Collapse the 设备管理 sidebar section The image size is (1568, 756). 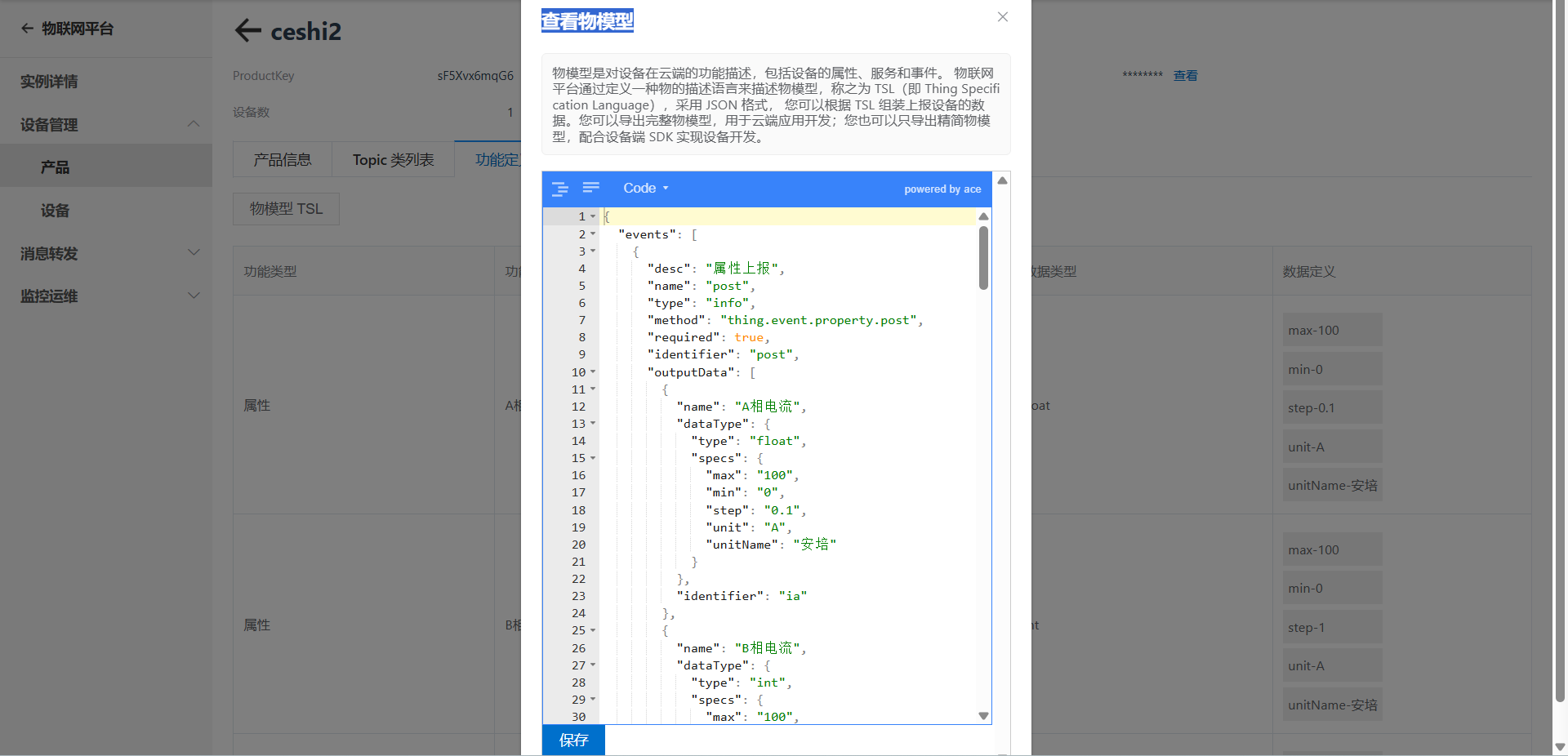point(194,124)
